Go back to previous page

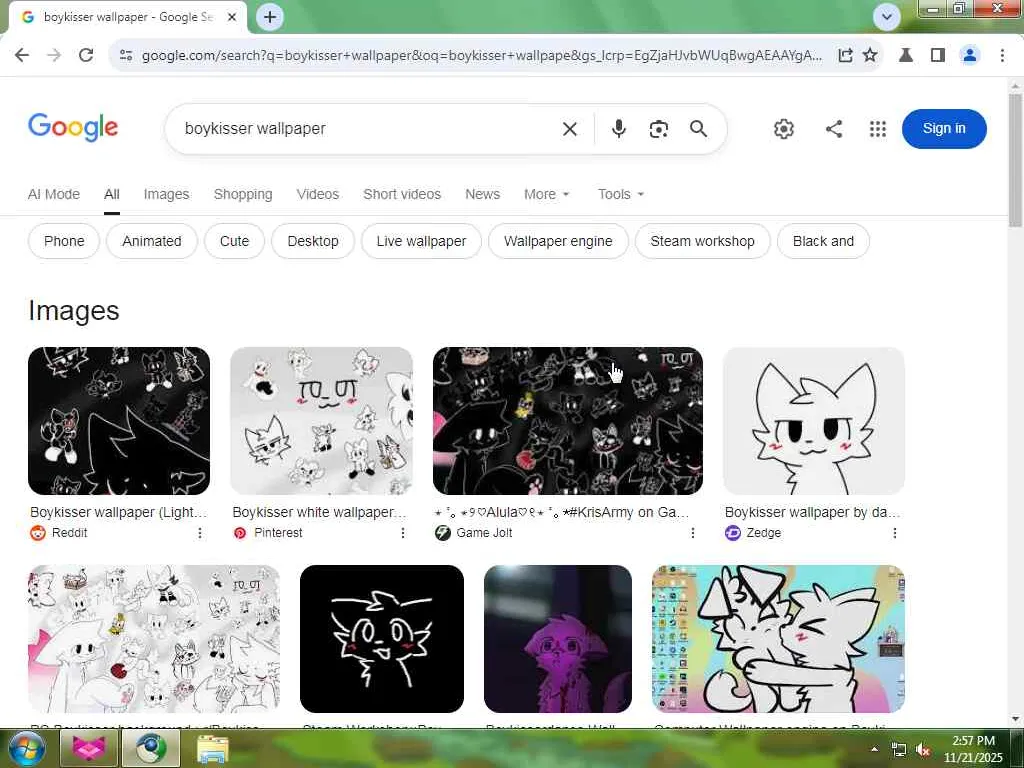(x=22, y=56)
